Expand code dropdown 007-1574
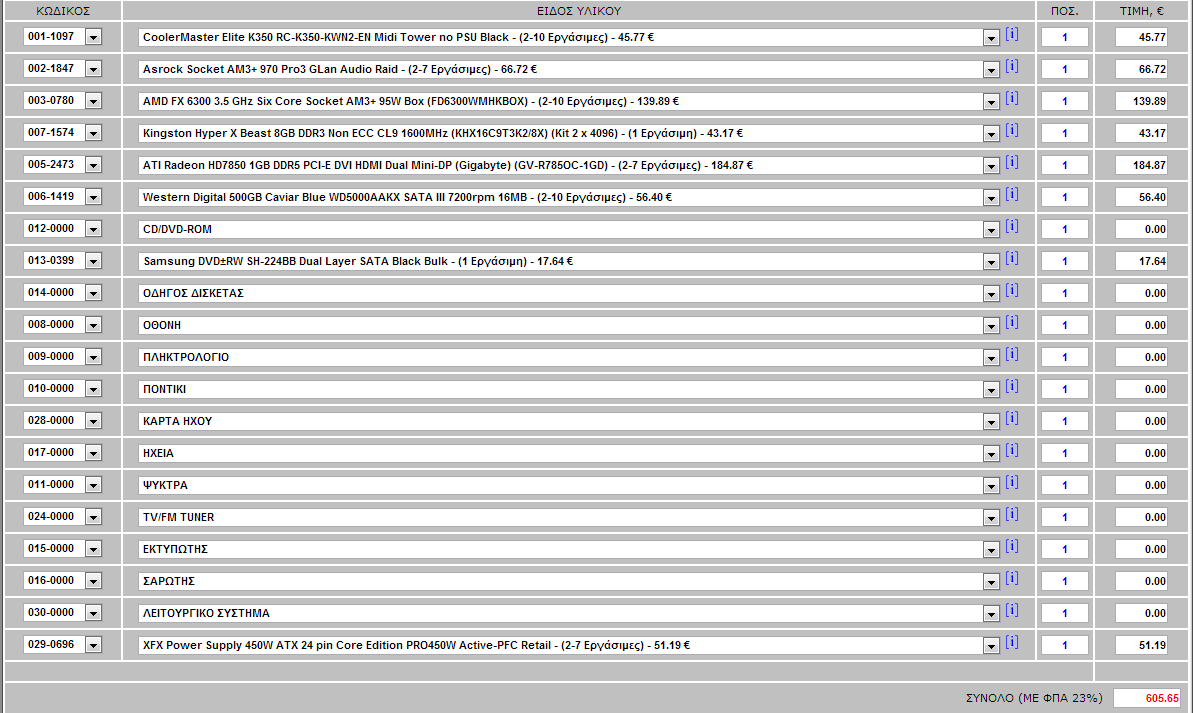The width and height of the screenshot is (1193, 713). [x=93, y=133]
